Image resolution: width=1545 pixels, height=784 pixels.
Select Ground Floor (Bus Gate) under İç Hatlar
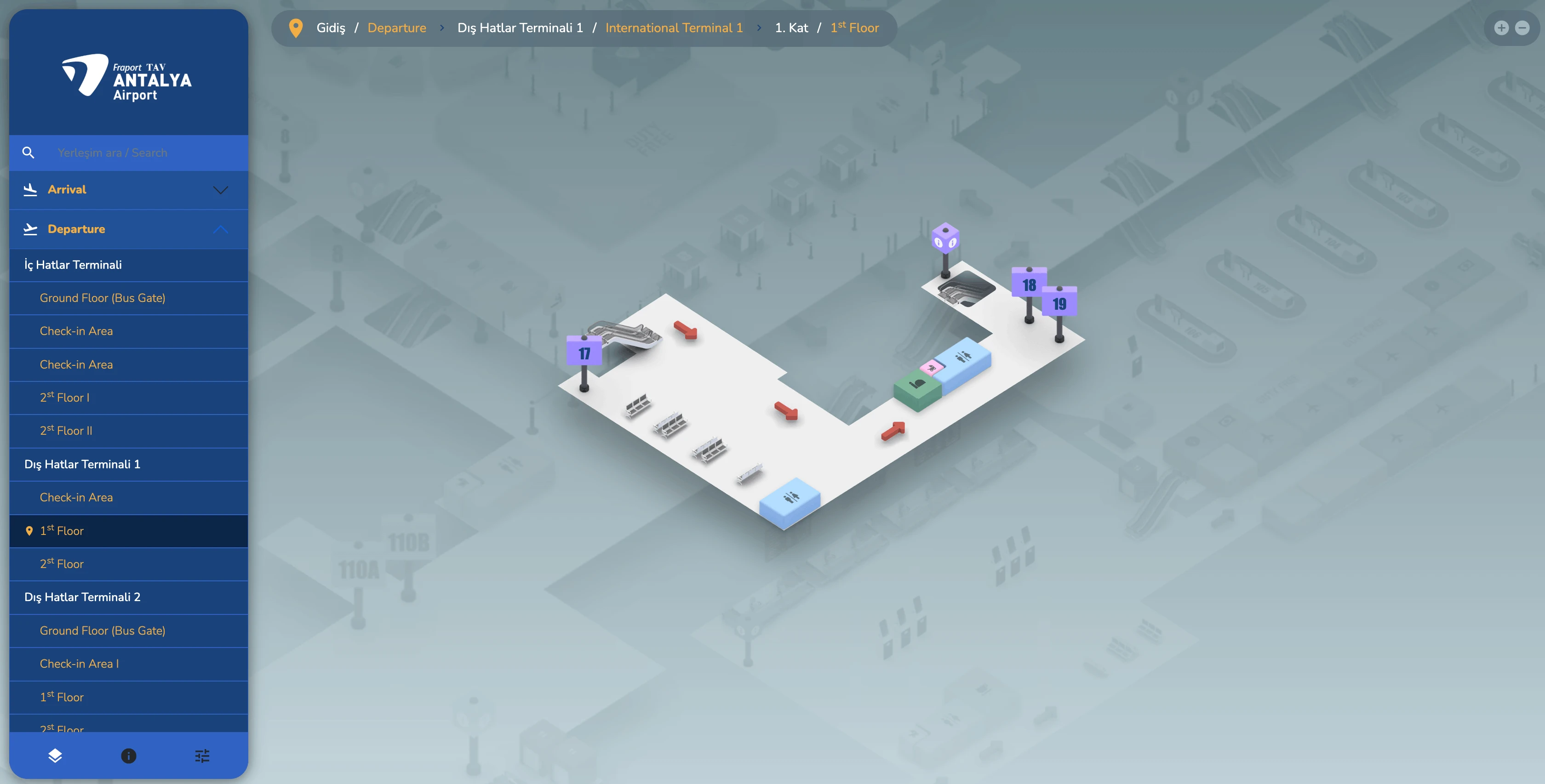coord(102,298)
